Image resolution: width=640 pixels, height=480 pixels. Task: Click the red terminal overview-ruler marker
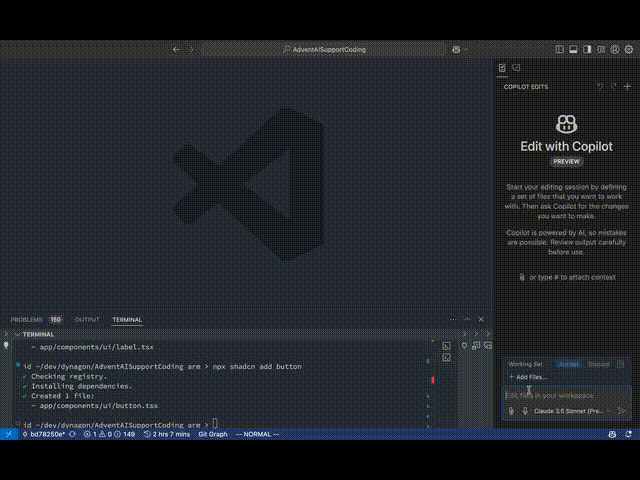(x=433, y=380)
